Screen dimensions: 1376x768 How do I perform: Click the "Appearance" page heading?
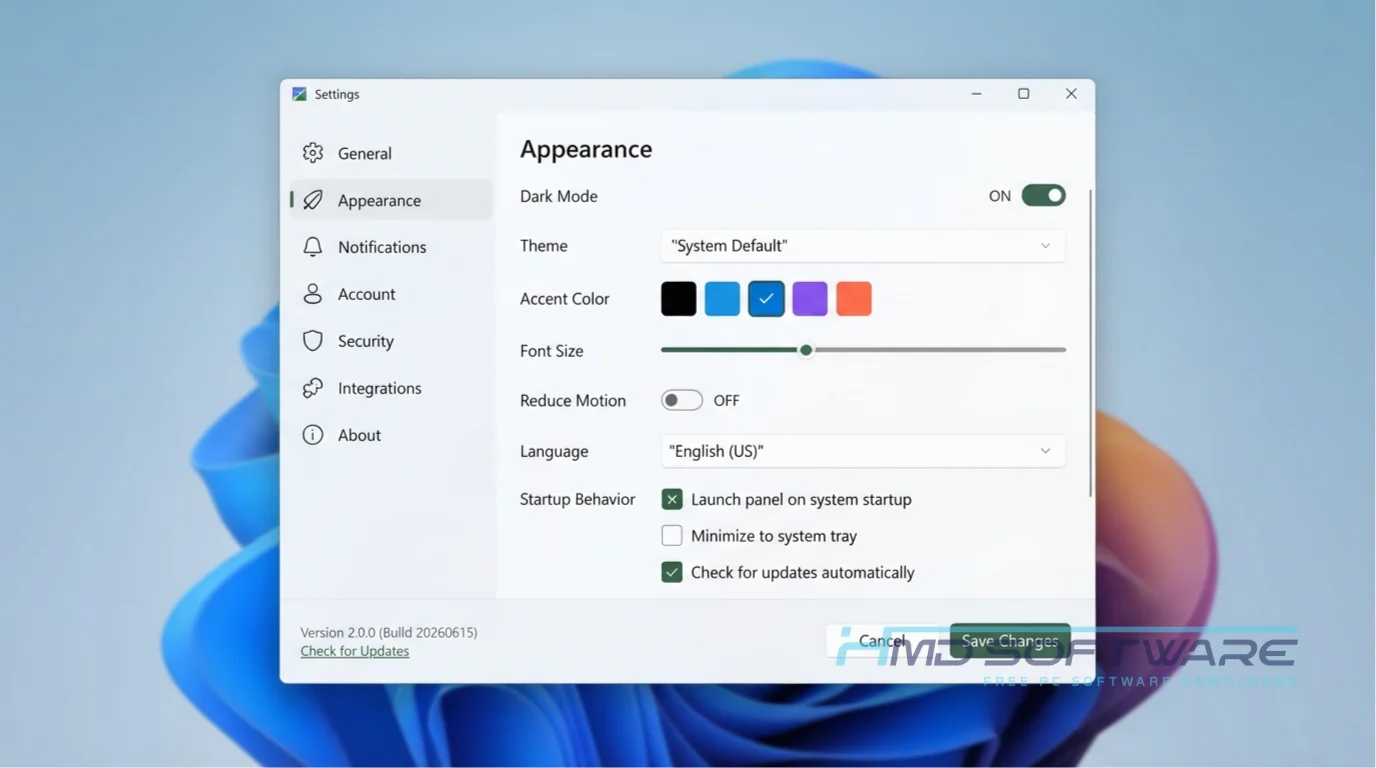586,150
